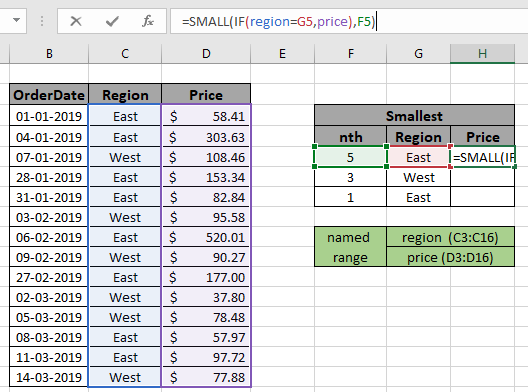
Task: Select column C header
Action: (x=125, y=54)
